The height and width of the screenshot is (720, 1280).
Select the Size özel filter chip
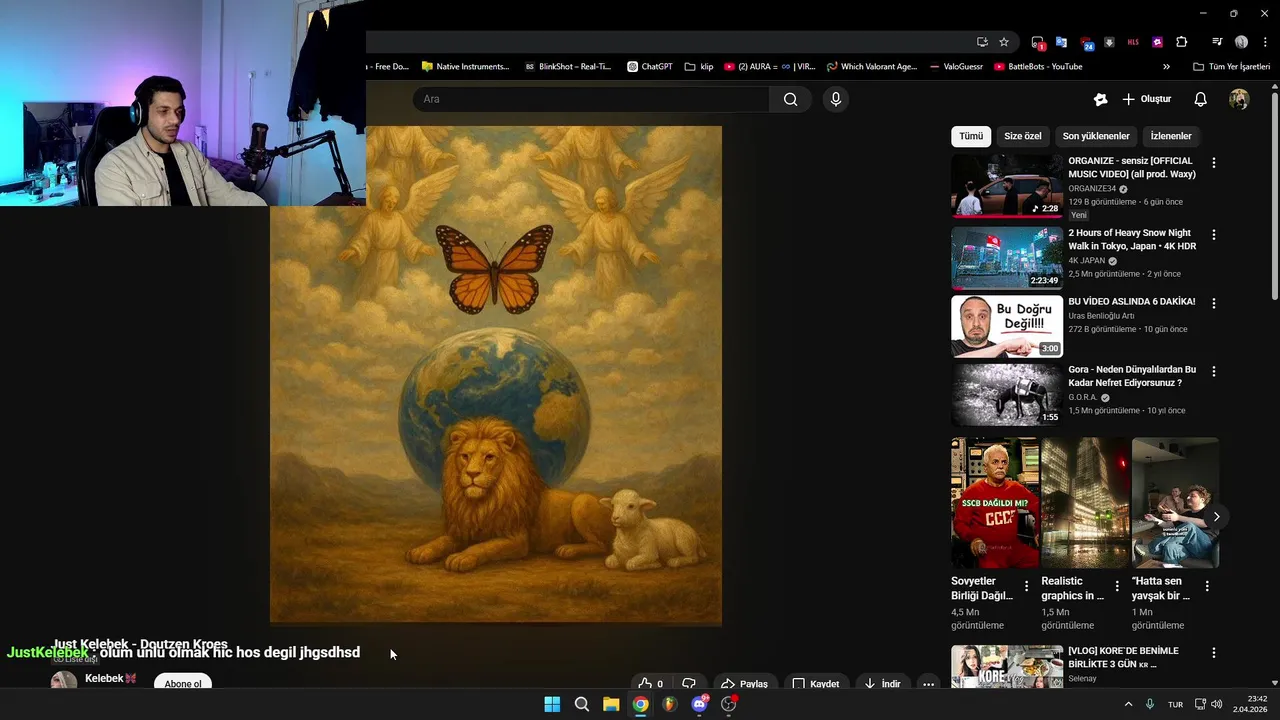(x=1023, y=136)
